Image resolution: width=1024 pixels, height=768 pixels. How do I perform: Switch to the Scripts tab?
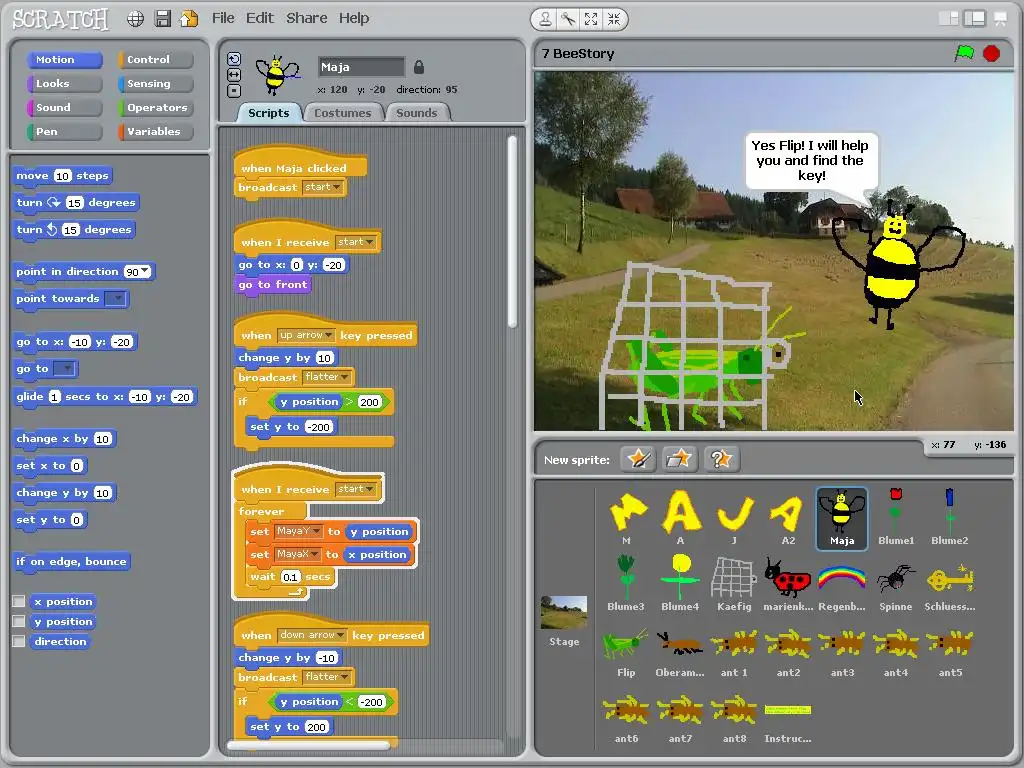pos(268,113)
